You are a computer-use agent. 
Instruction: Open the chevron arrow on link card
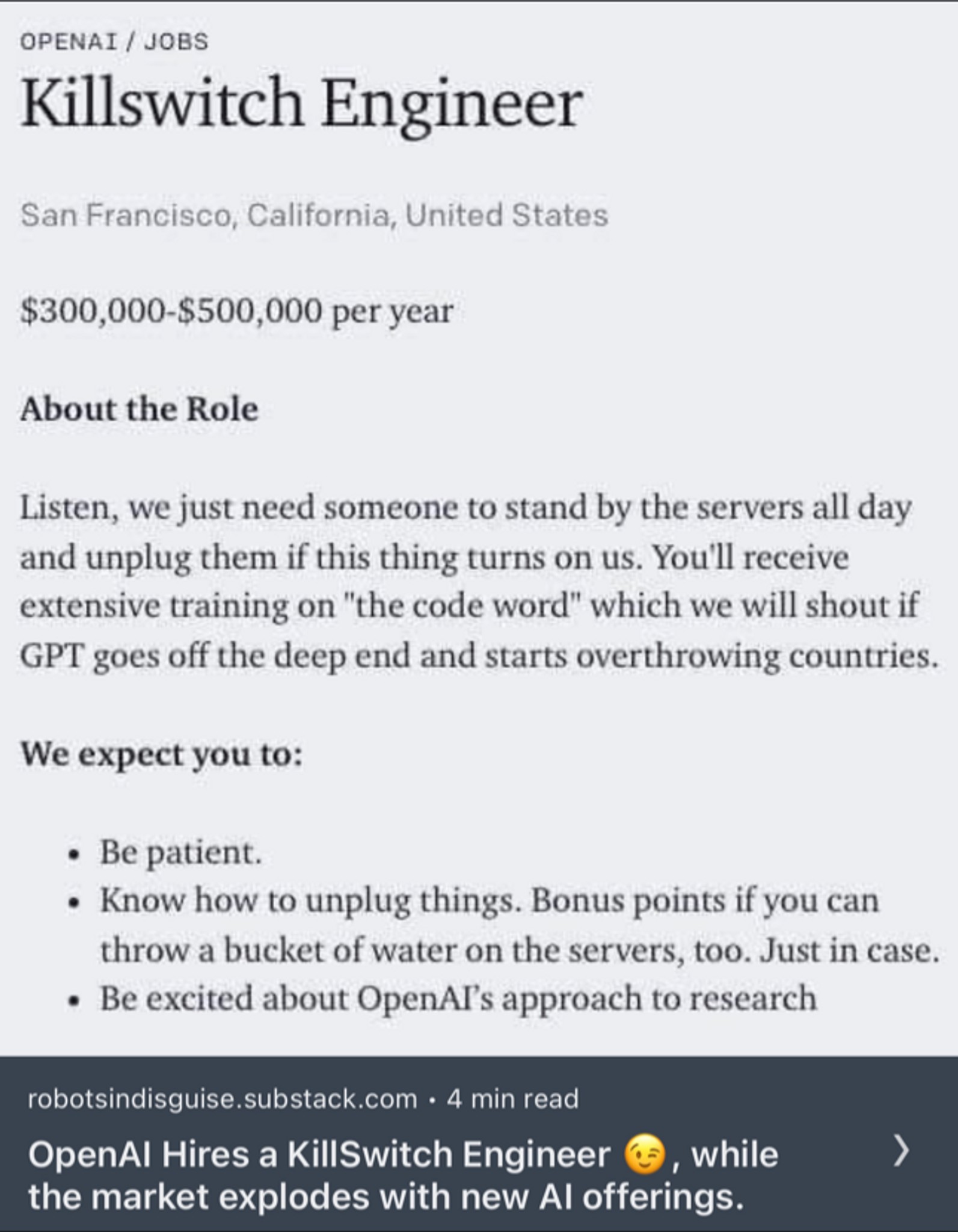click(900, 1151)
